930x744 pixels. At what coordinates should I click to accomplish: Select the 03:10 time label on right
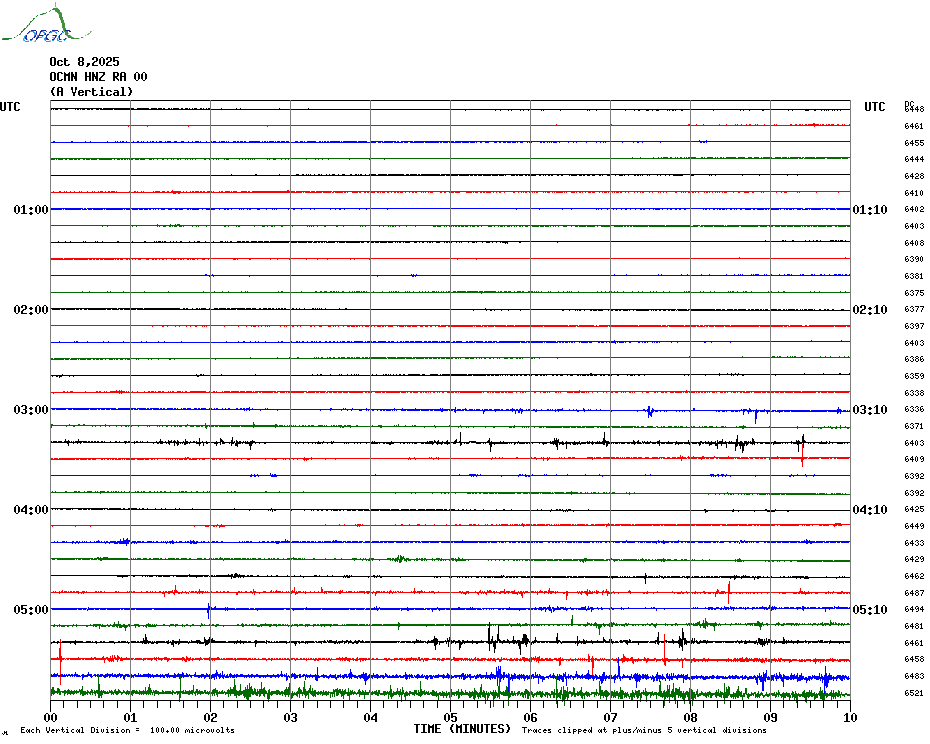[x=869, y=410]
